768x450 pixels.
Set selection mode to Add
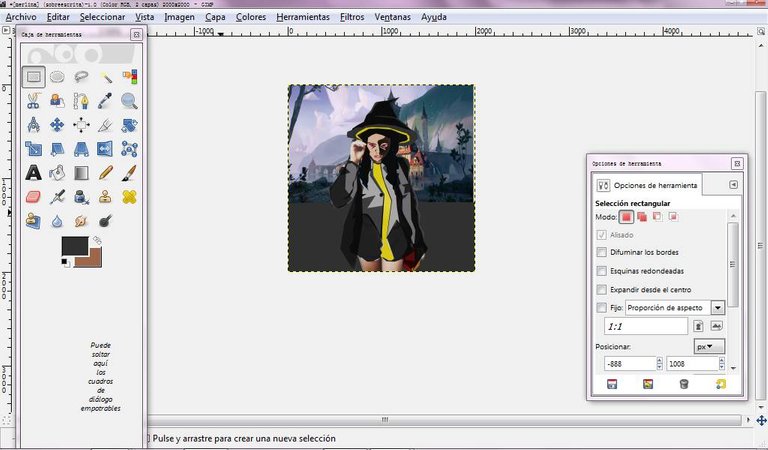642,217
